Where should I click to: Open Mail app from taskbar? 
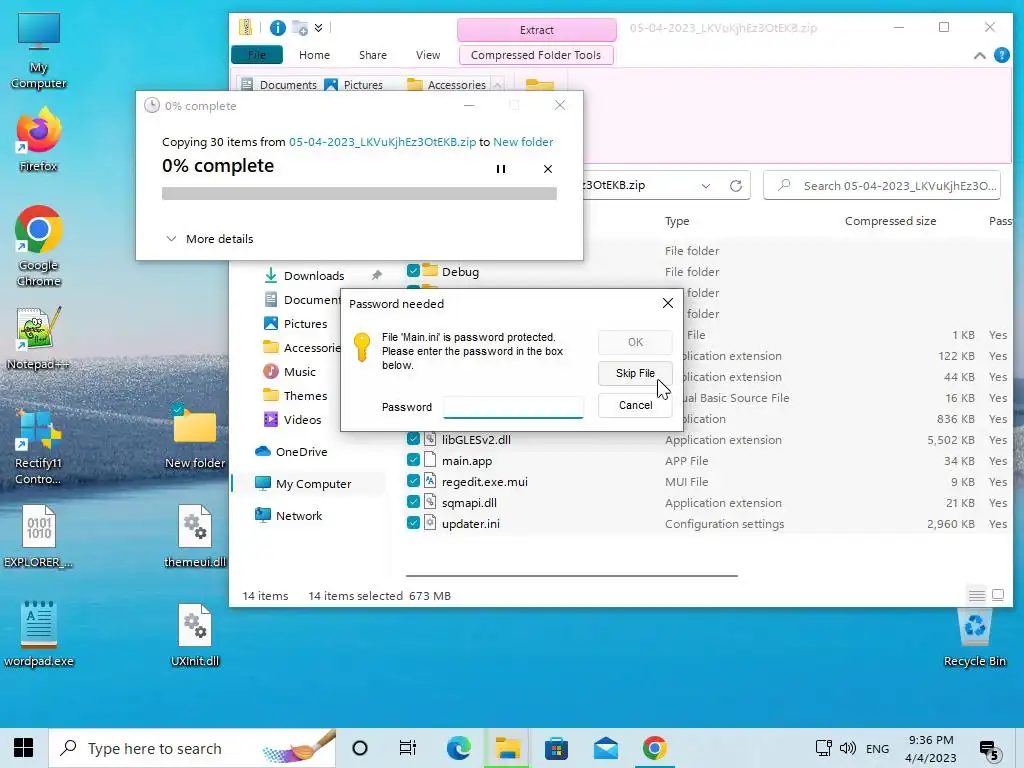[605, 748]
